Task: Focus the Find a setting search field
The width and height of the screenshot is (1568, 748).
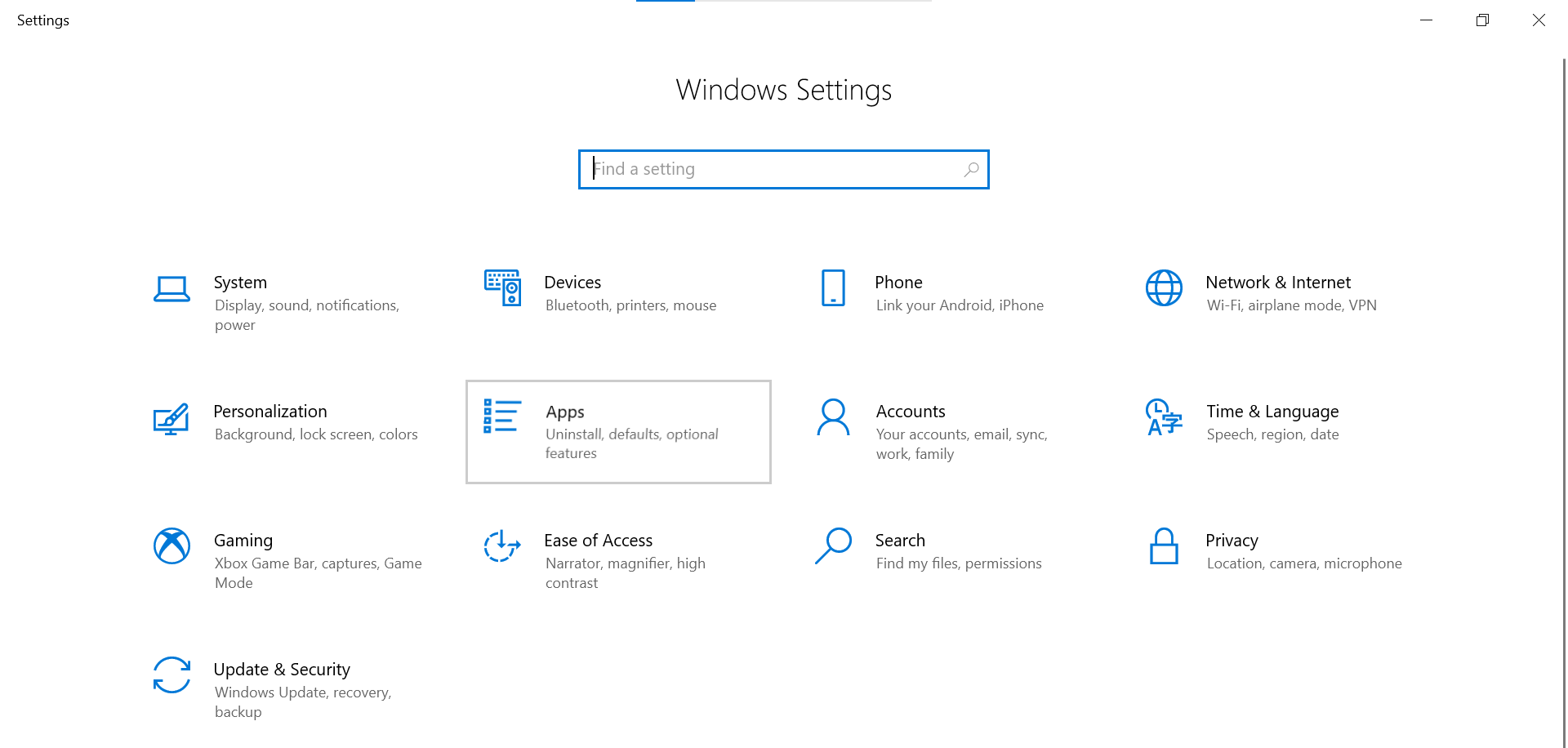Action: [x=784, y=169]
